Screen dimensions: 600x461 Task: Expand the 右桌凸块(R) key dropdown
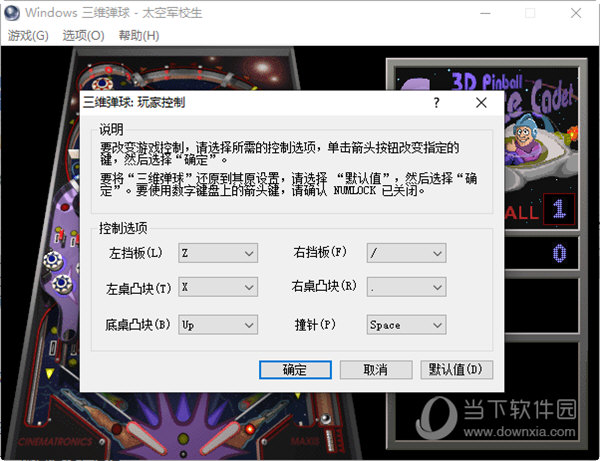pos(406,287)
